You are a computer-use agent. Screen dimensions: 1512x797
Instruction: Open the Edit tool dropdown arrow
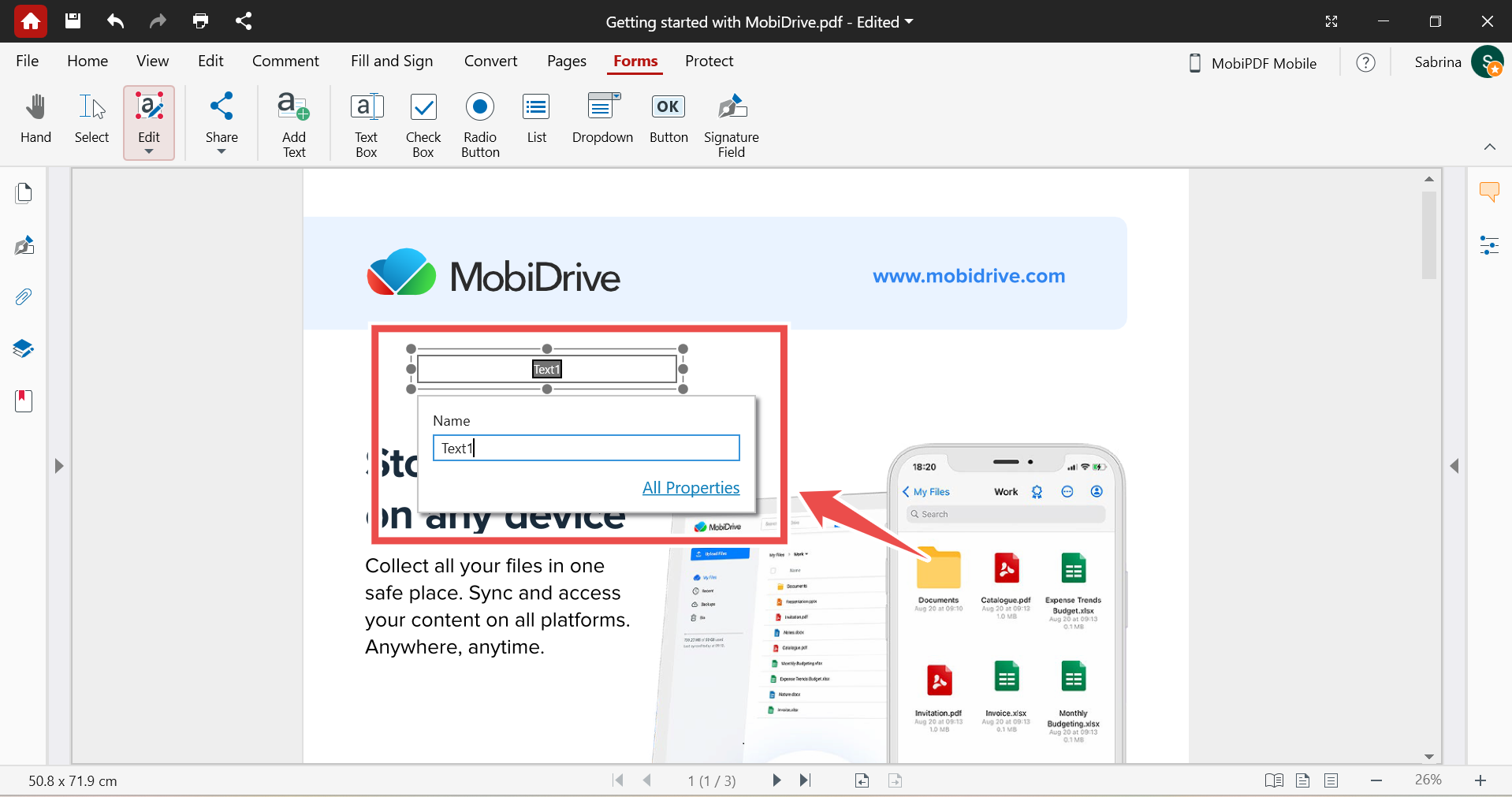tap(149, 151)
